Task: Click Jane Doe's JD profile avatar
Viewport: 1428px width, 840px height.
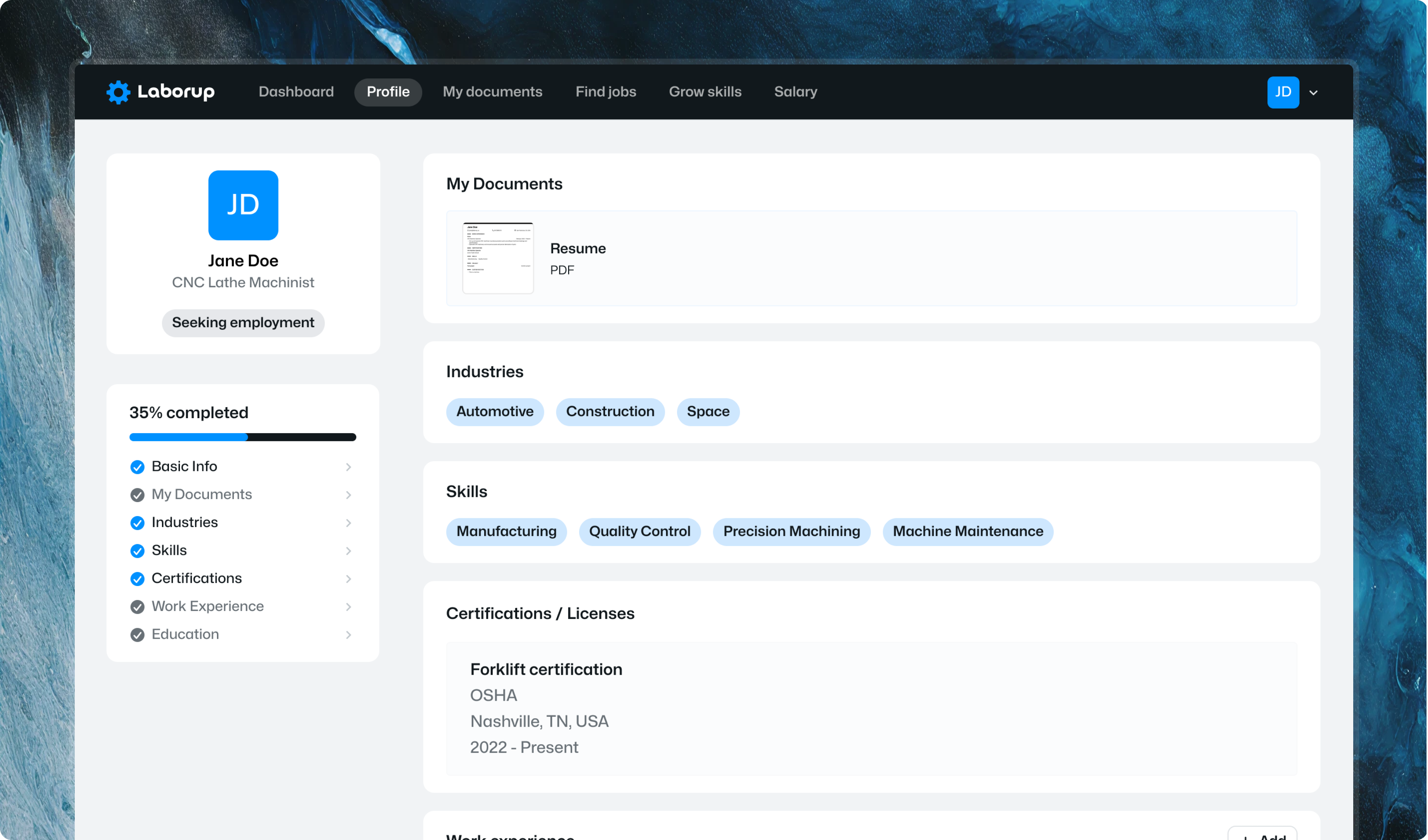Action: pos(243,205)
